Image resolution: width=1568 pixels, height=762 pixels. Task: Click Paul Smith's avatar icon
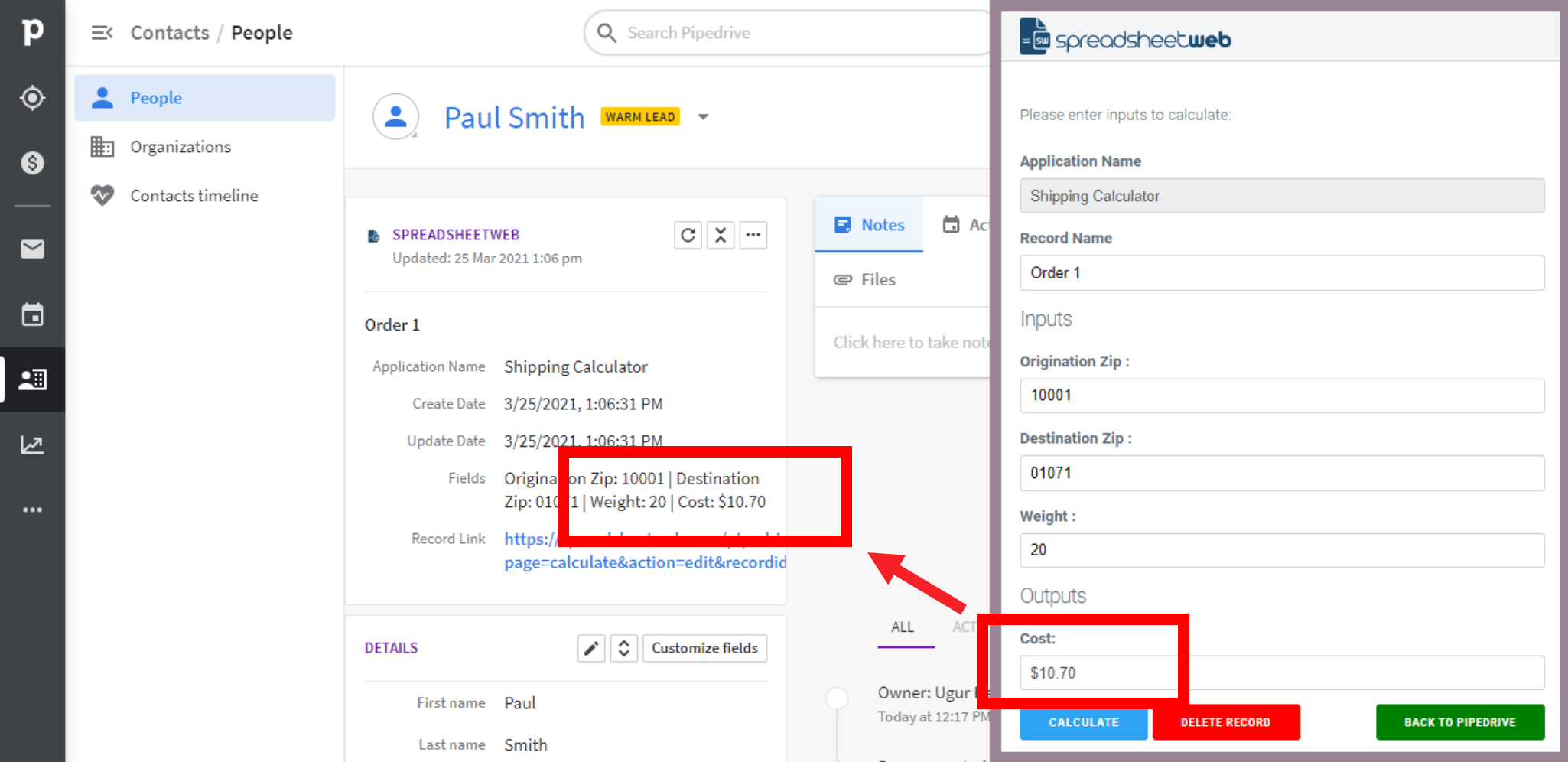(395, 116)
